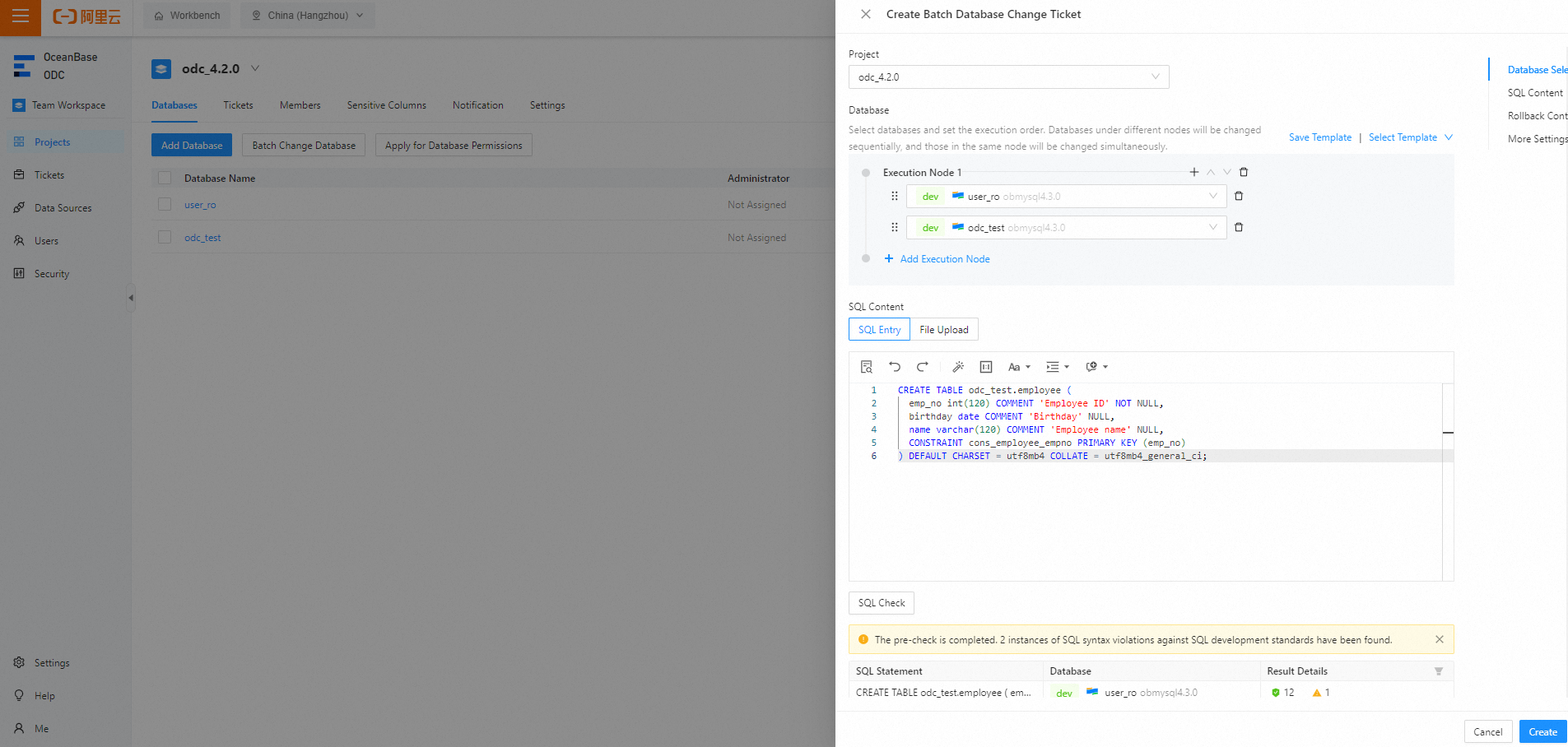Viewport: 1568px width, 747px height.
Task: Redo the edit in SQL editor
Action: [923, 366]
